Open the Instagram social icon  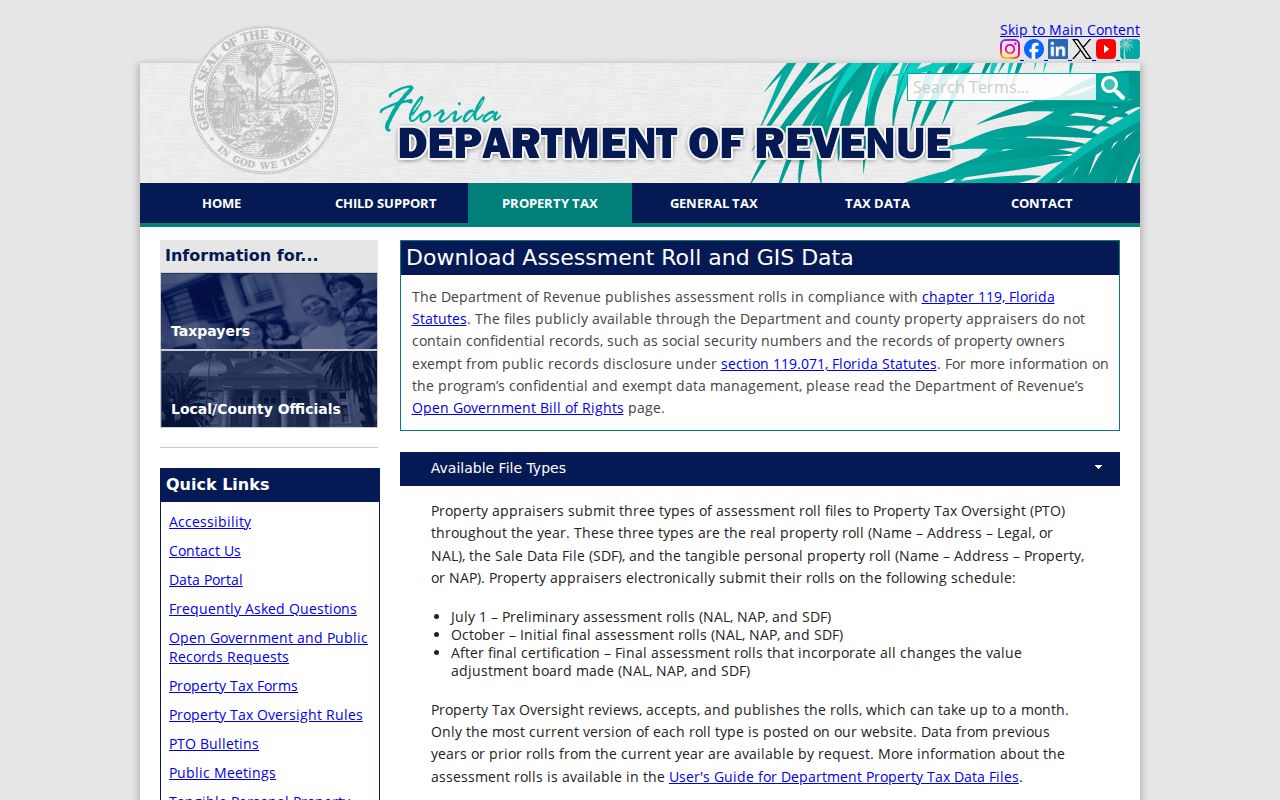point(1010,49)
